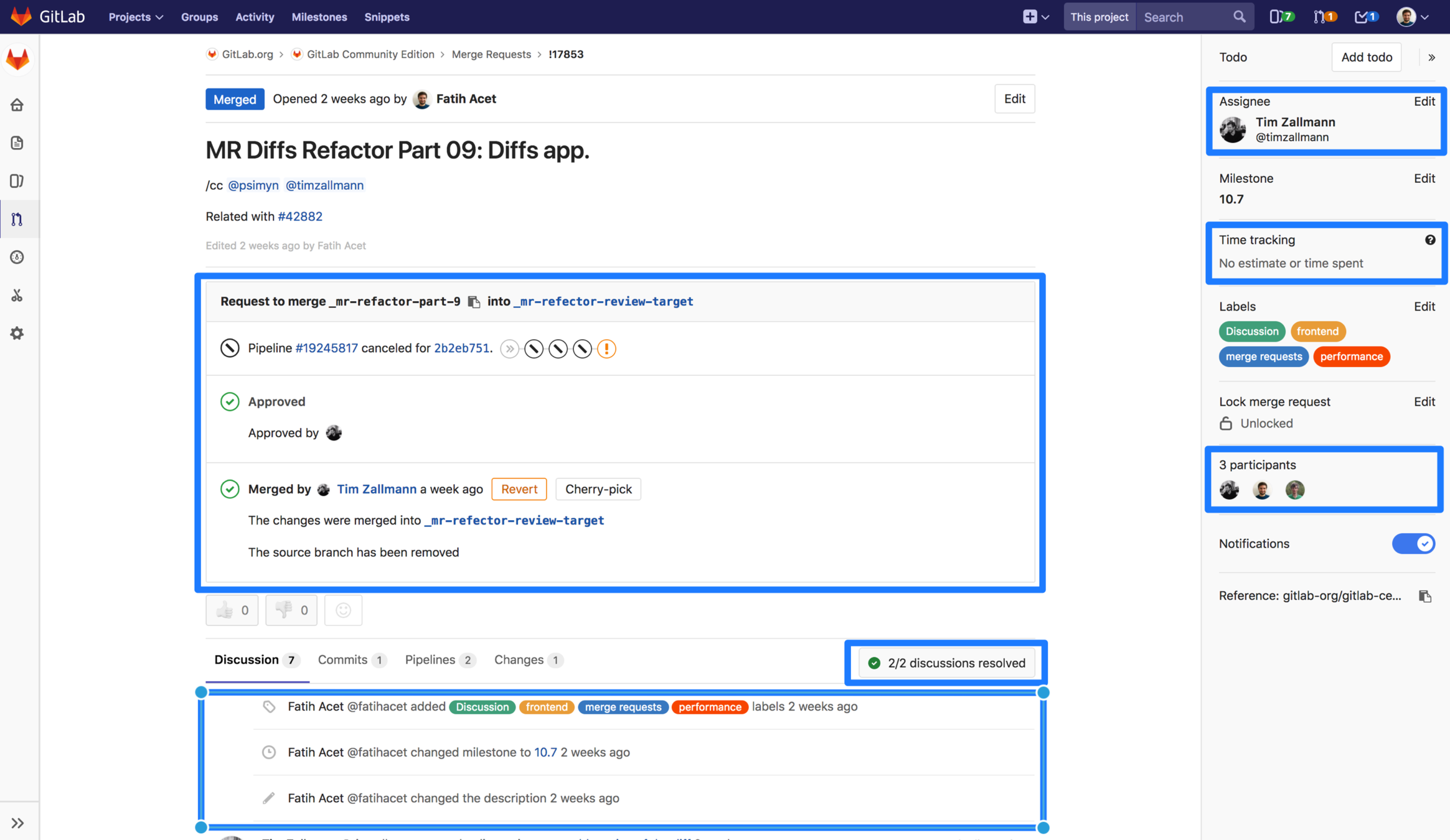Open the Merge Requests sidebar icon
This screenshot has width=1450, height=840.
pyautogui.click(x=17, y=219)
